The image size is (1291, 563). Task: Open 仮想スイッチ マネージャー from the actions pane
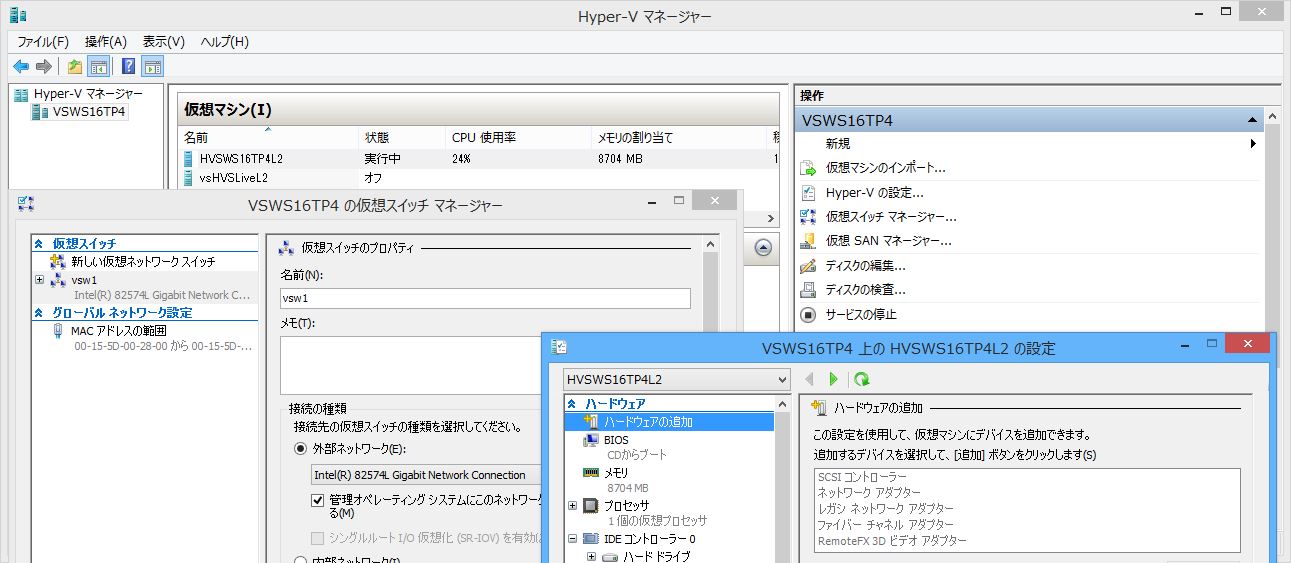tap(890, 216)
